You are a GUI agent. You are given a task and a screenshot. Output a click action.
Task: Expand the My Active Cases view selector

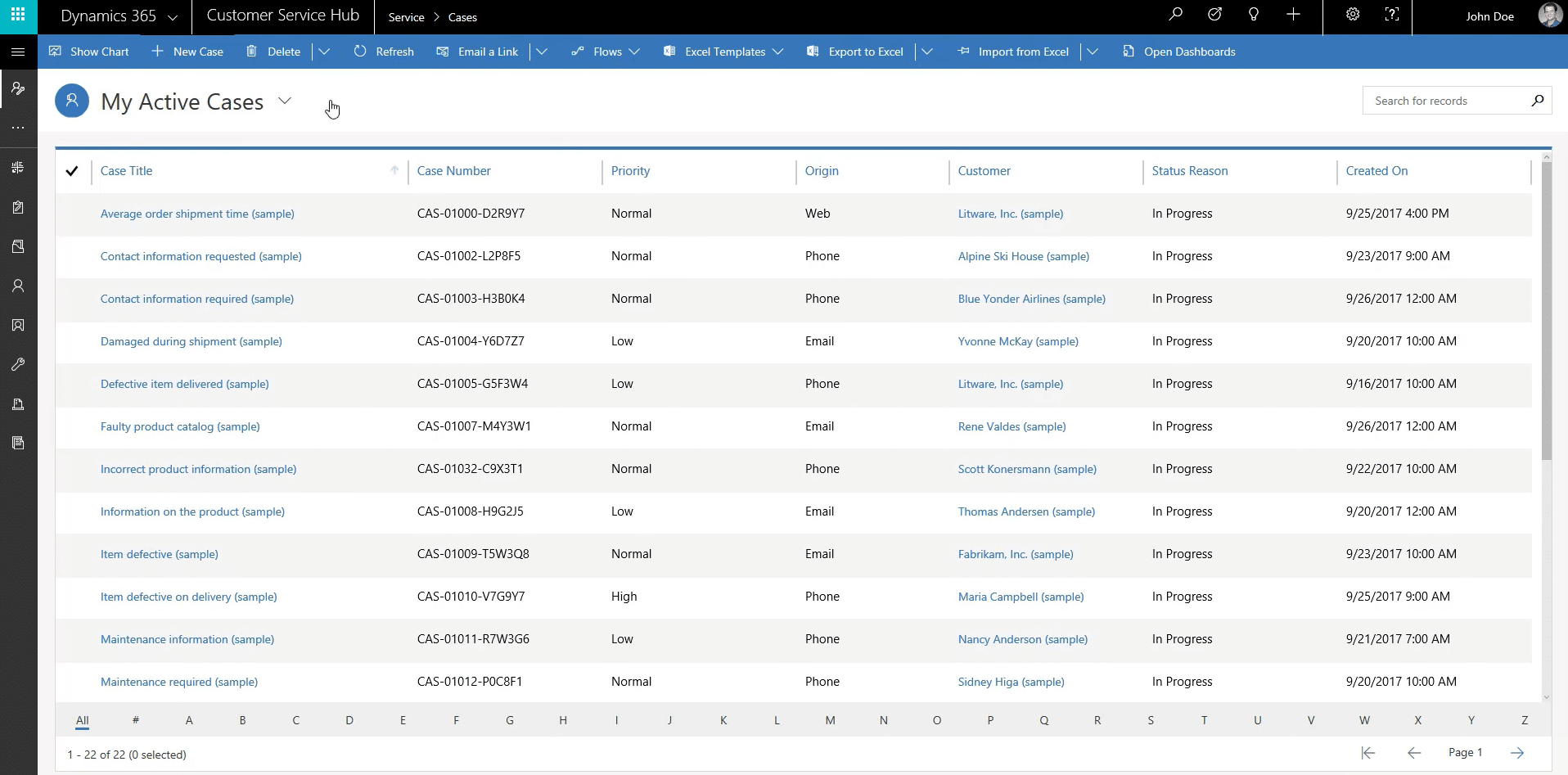285,101
